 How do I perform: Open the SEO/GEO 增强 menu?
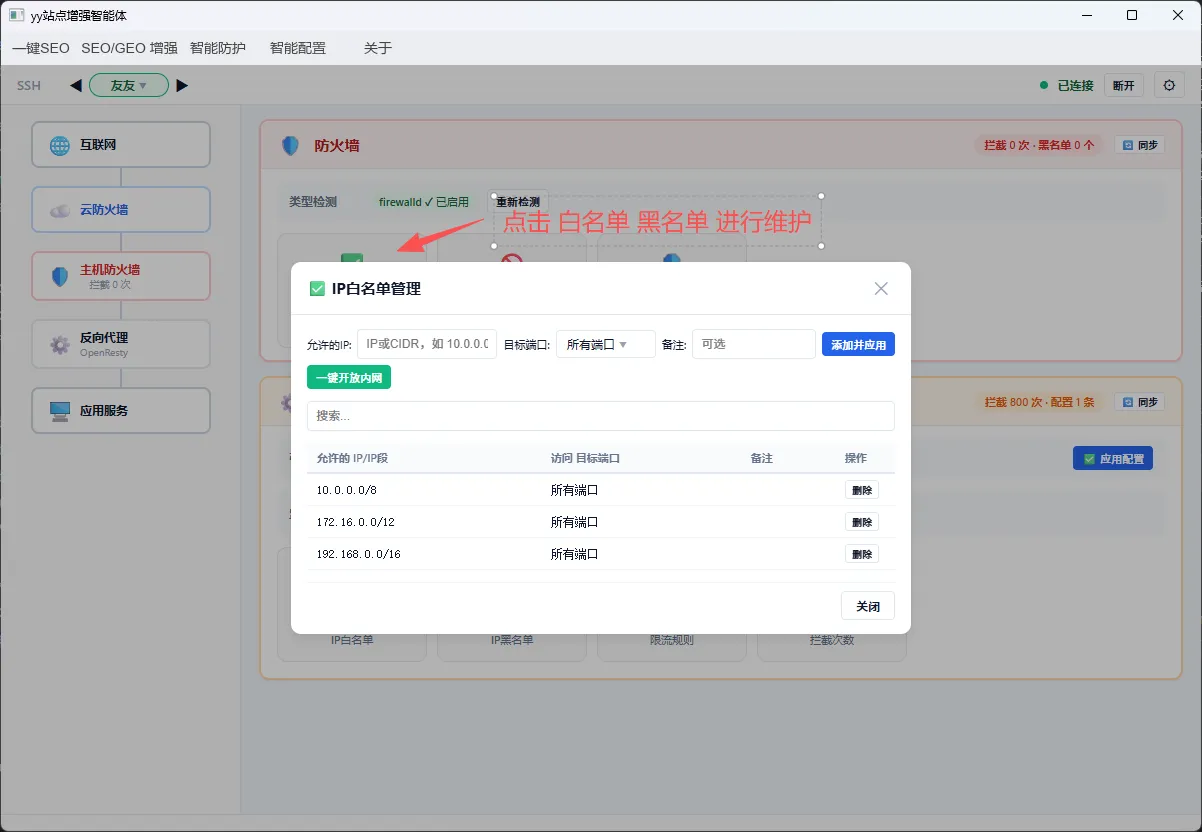(129, 48)
